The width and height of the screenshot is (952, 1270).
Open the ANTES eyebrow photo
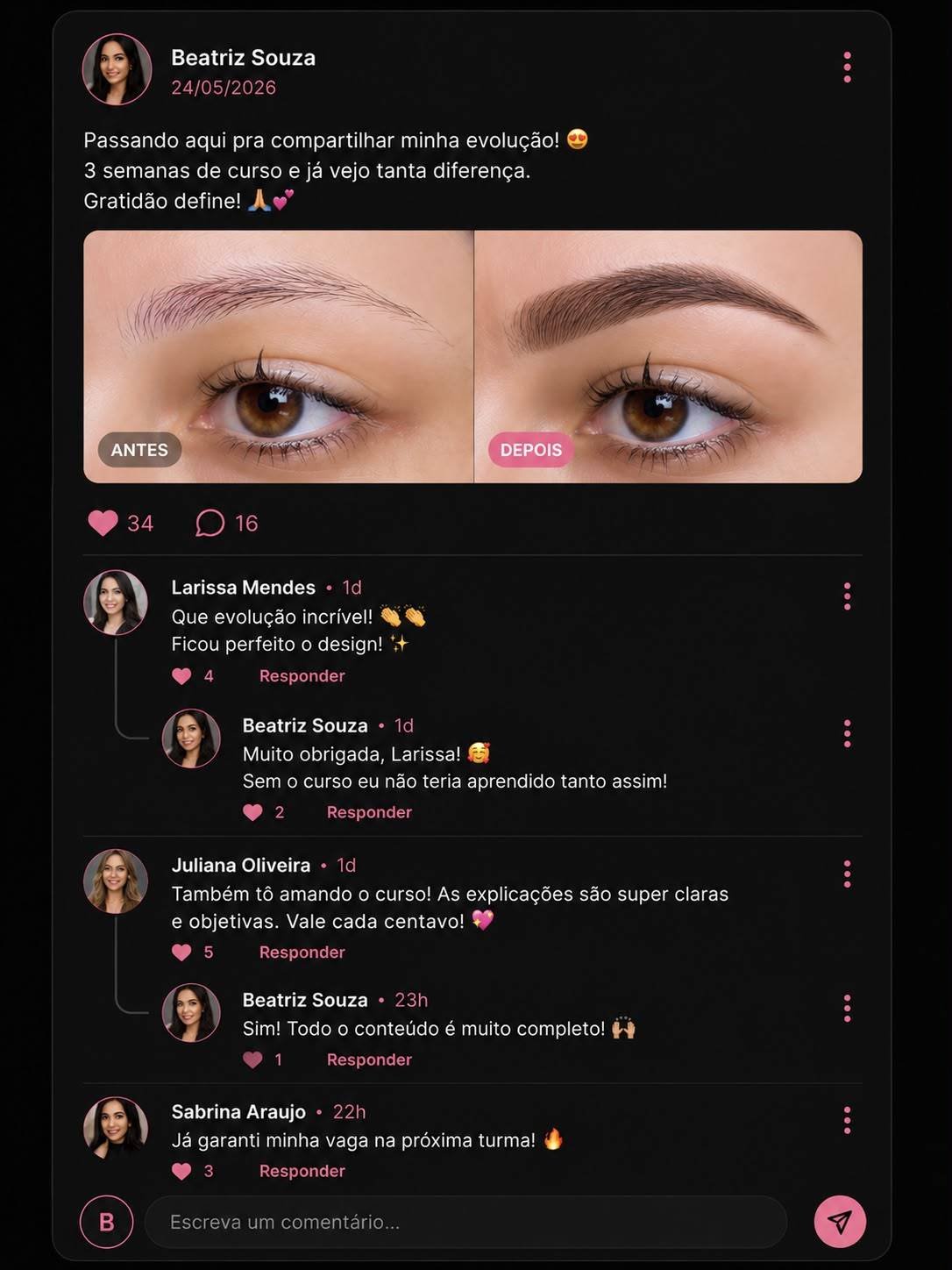278,357
